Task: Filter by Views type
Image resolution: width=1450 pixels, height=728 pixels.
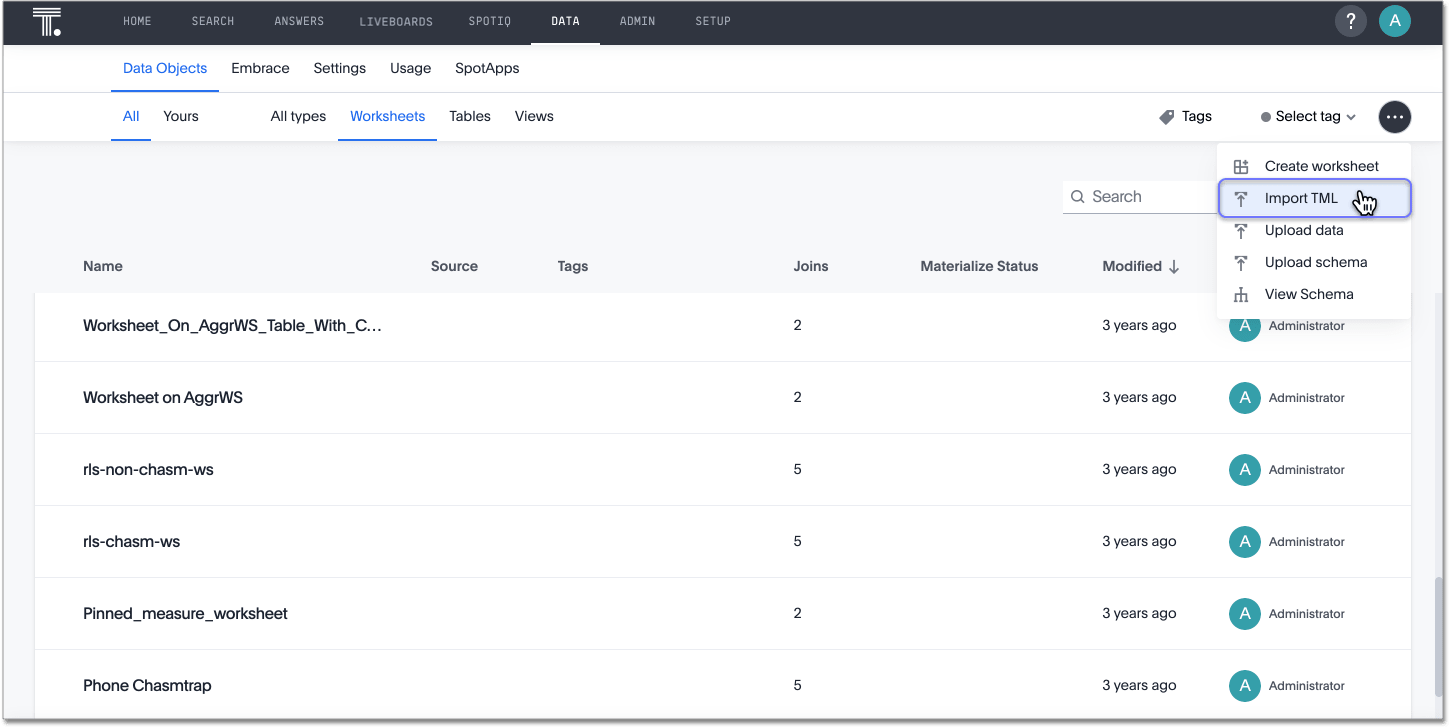Action: click(534, 117)
